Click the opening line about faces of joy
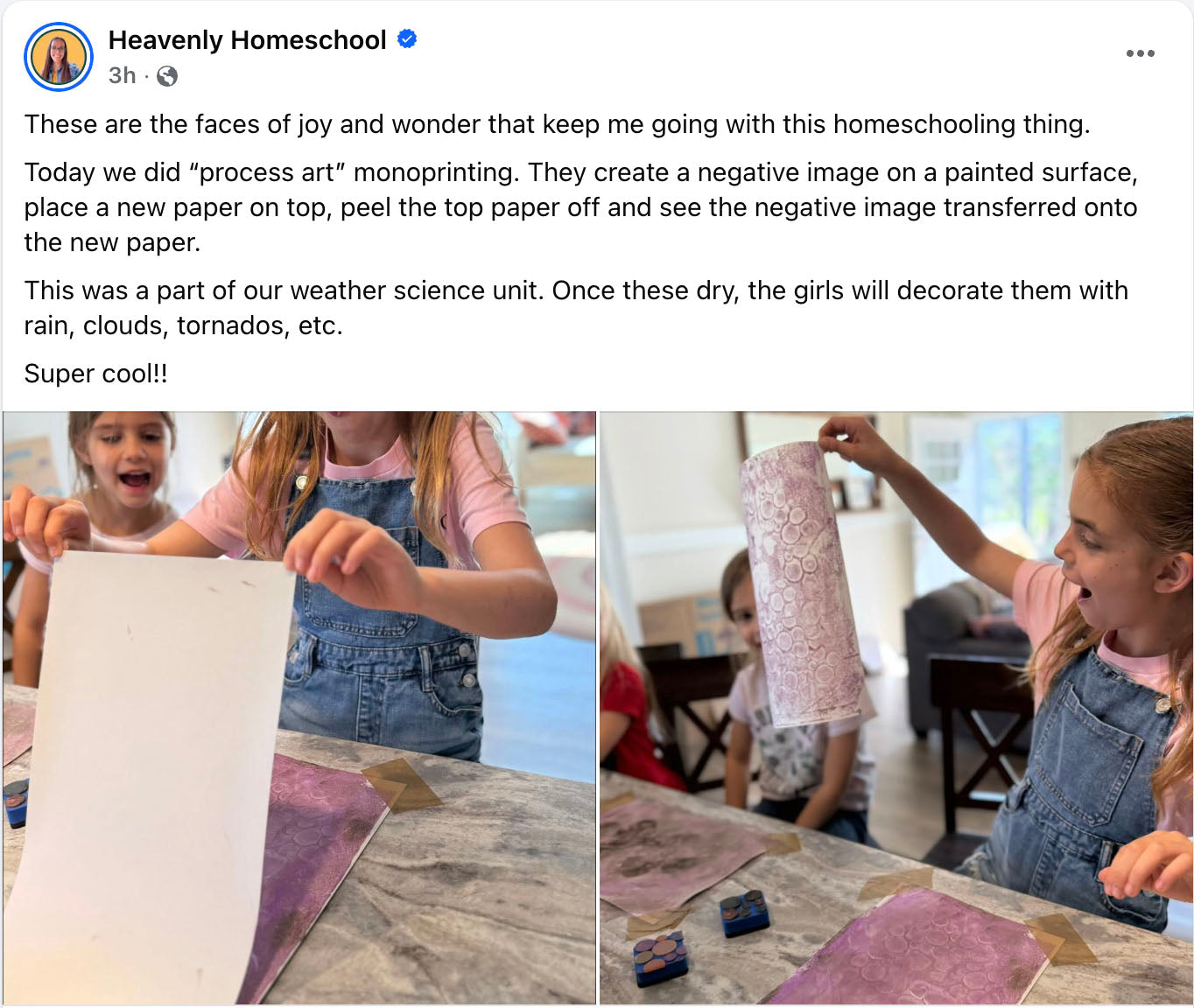This screenshot has width=1194, height=1008. click(557, 124)
